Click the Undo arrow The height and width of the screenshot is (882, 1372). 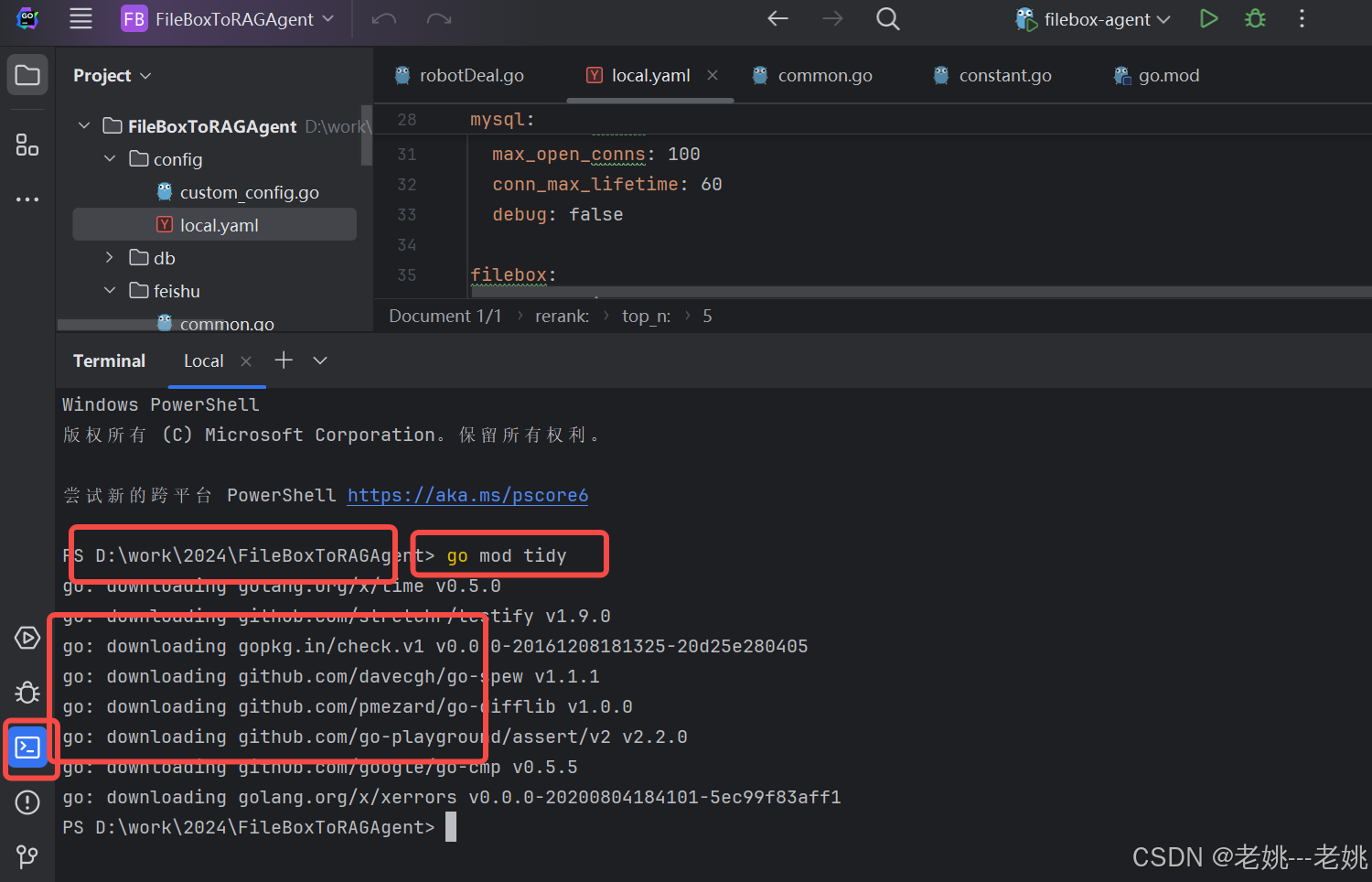pos(384,19)
